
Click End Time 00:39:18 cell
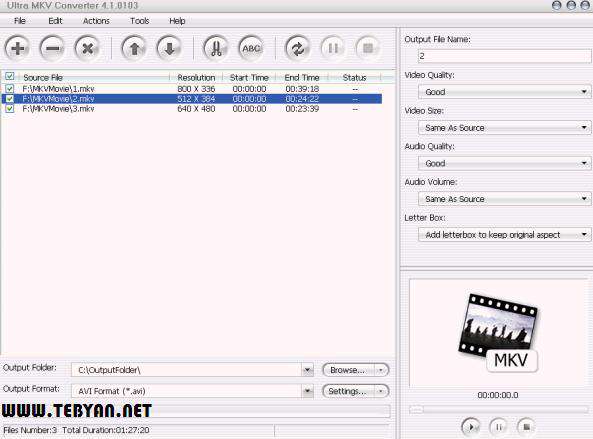coord(302,89)
